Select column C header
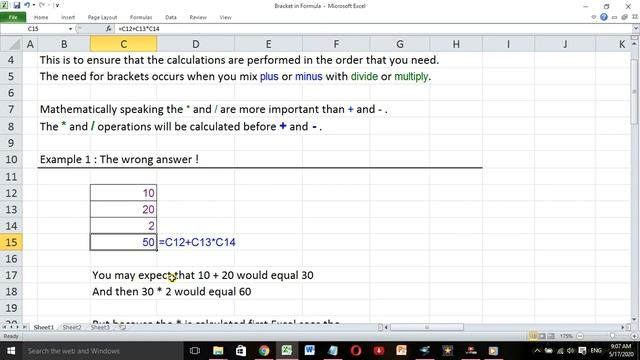640x360 pixels. pyautogui.click(x=123, y=44)
